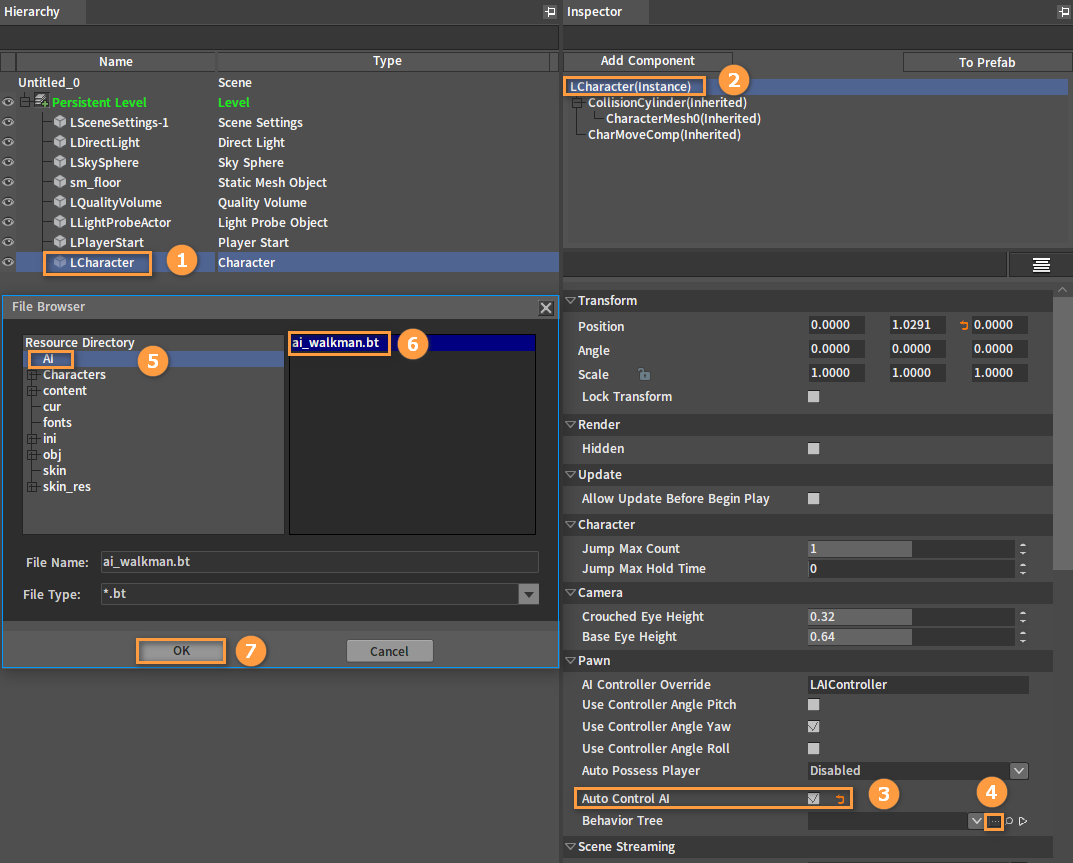Click the To Prefab button
This screenshot has width=1073, height=863.
pyautogui.click(x=987, y=62)
